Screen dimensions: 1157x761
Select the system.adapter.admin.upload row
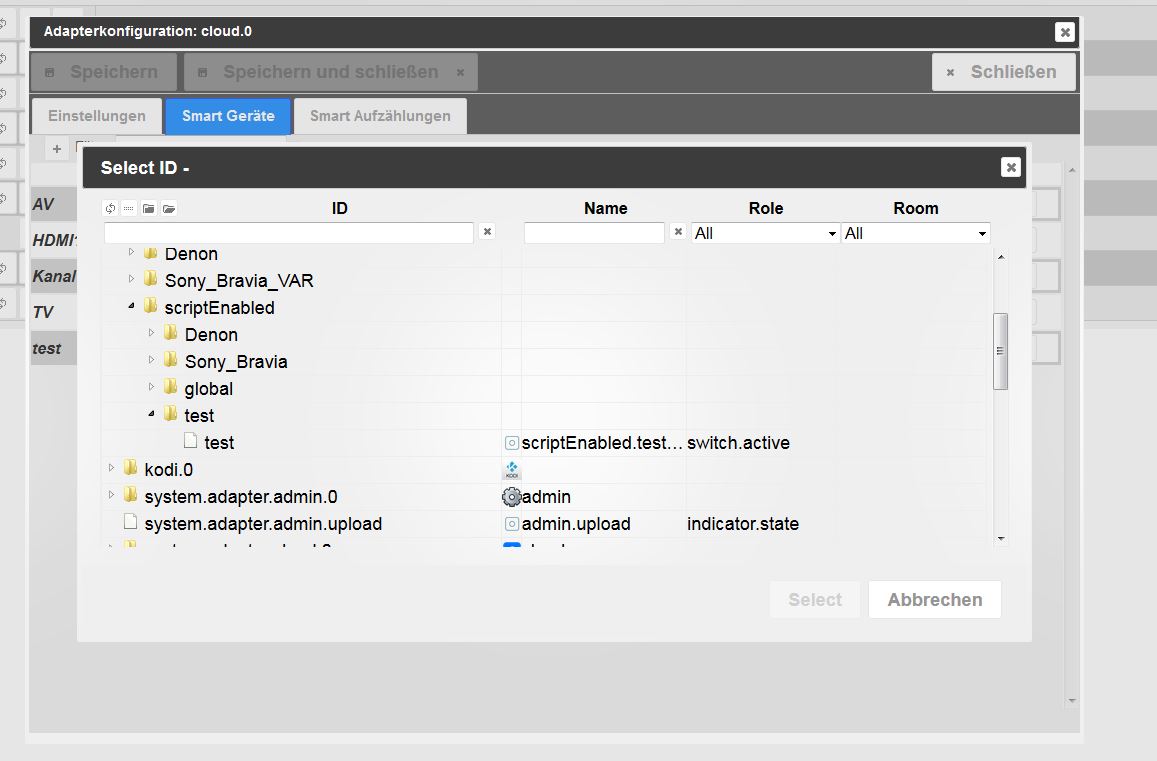(545, 524)
